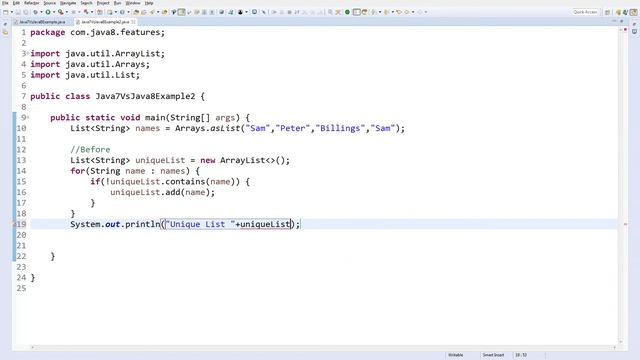Close the Java7VsJava8Example2.java tab
Viewport: 640px width, 360px height.
click(x=133, y=22)
